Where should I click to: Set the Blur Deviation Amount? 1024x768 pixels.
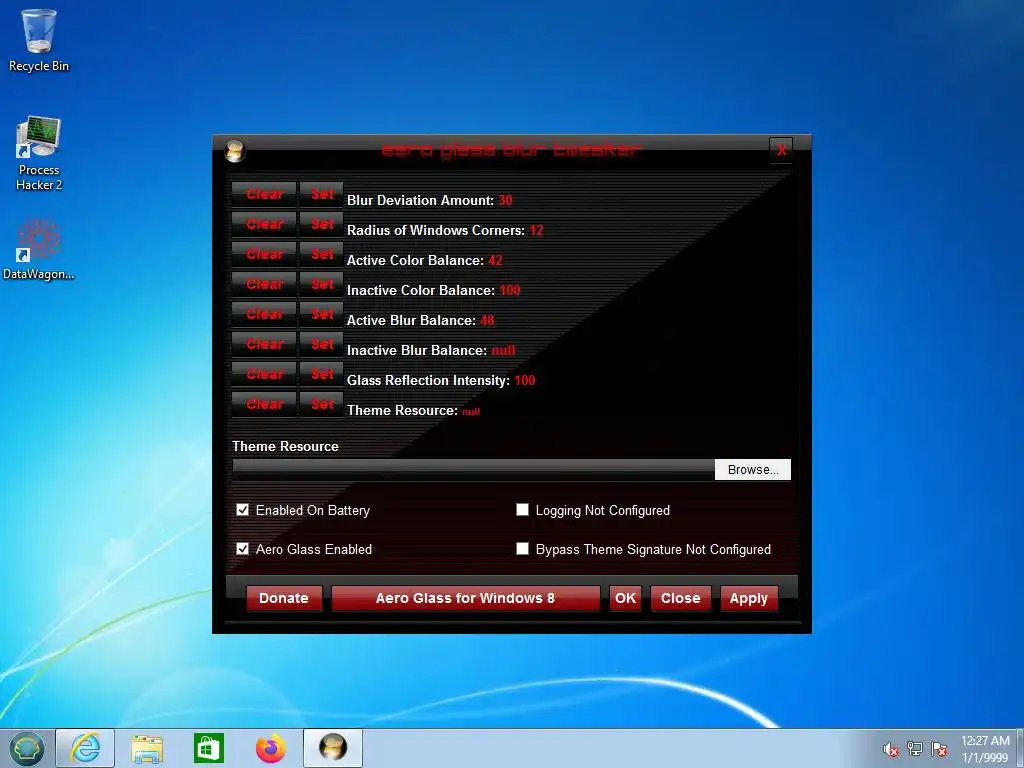[x=322, y=194]
